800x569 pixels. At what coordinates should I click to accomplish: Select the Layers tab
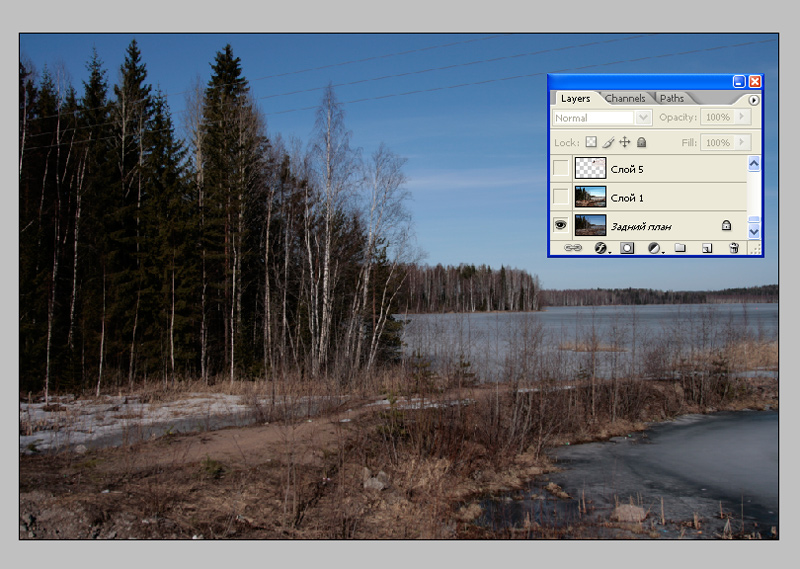(x=575, y=98)
